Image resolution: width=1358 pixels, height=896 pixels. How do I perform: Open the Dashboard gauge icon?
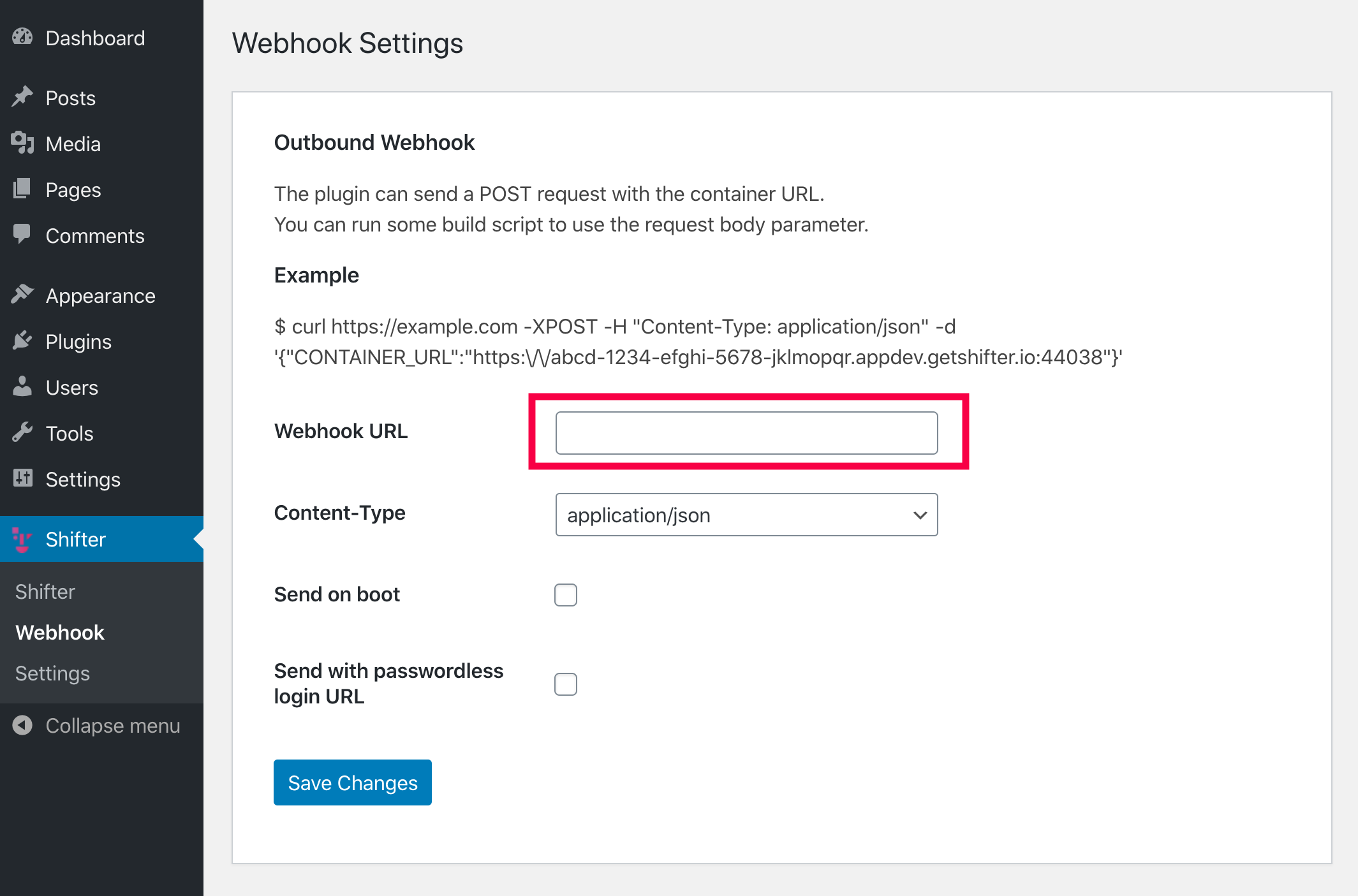point(22,37)
